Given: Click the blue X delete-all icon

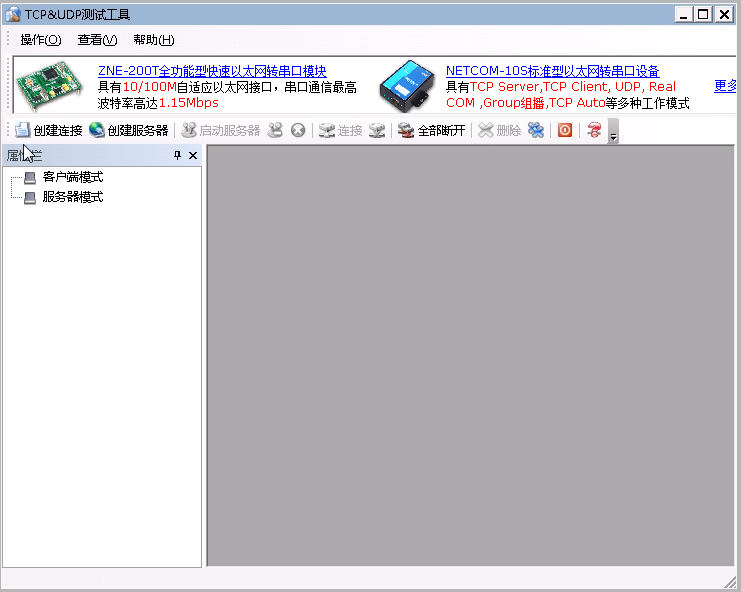Looking at the screenshot, I should (536, 130).
